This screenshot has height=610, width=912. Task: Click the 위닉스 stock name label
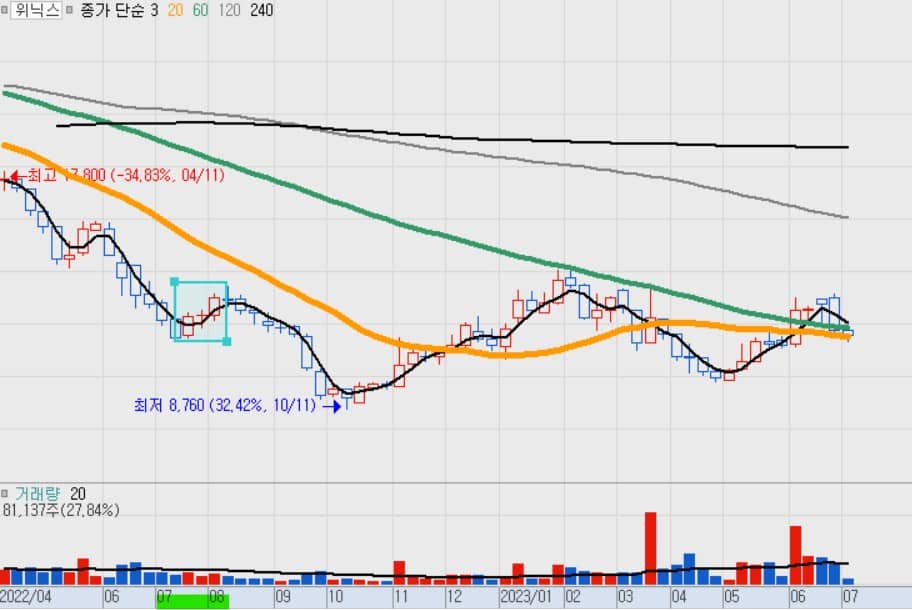tap(36, 10)
